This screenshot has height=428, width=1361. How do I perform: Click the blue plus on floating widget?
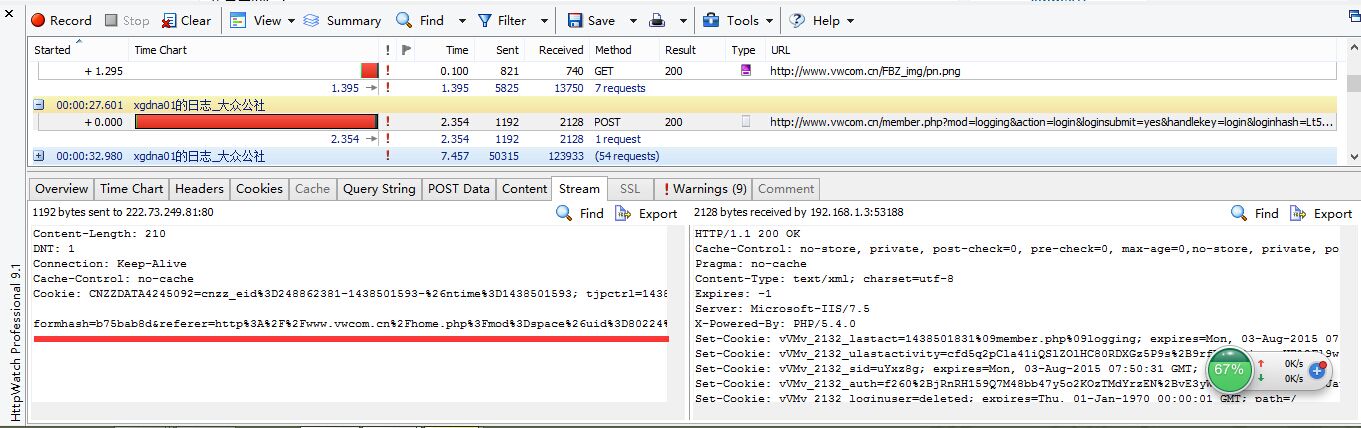[1316, 370]
